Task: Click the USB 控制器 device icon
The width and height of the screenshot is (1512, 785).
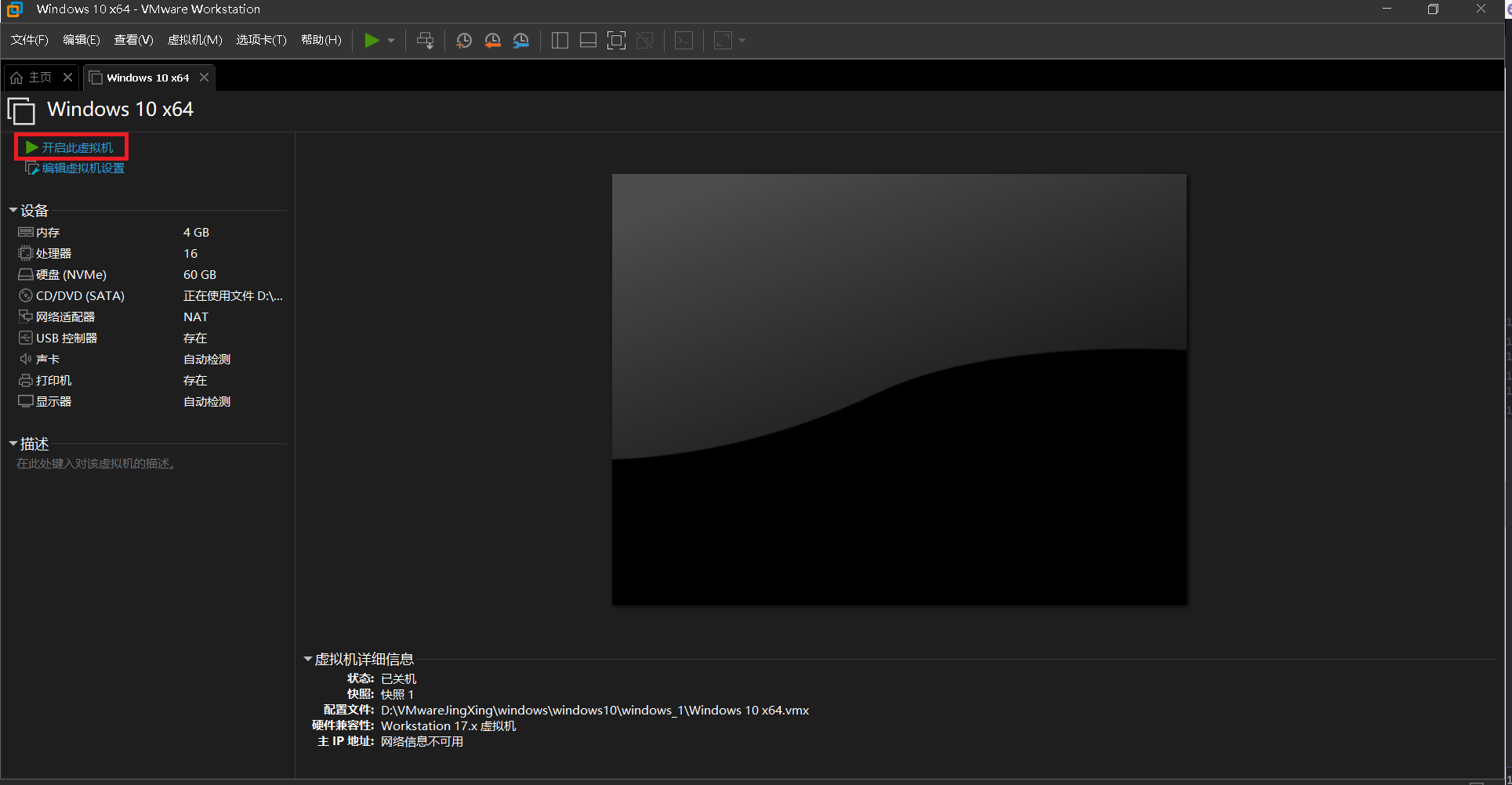Action: click(26, 338)
